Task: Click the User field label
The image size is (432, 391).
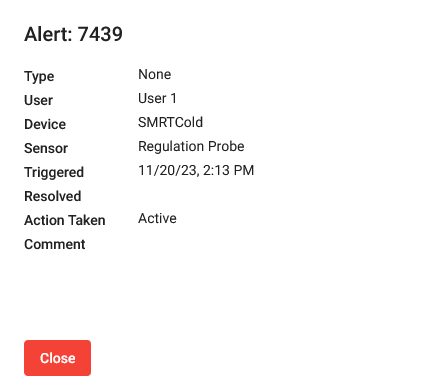Action: [38, 100]
